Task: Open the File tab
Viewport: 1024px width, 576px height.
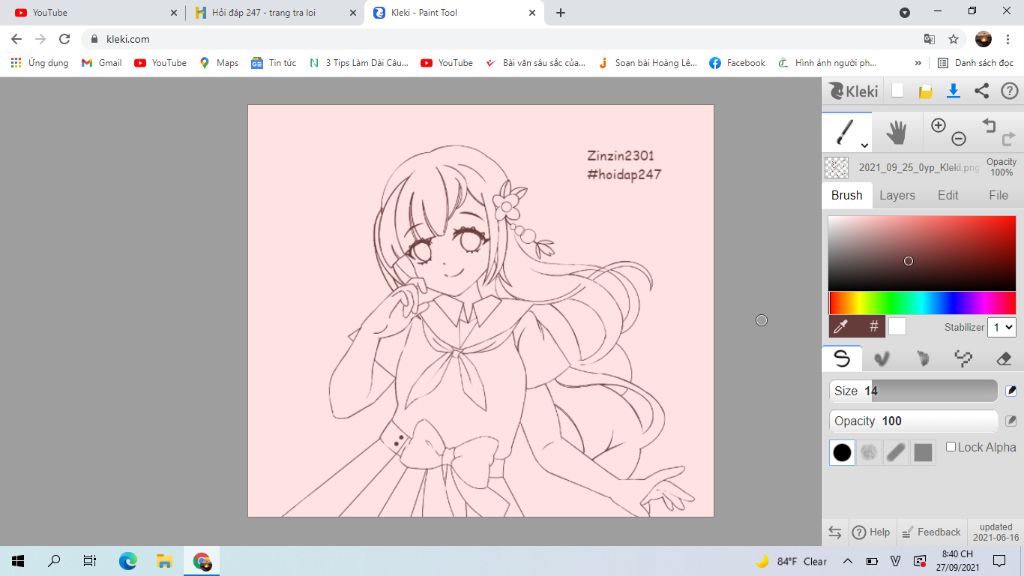Action: tap(998, 195)
